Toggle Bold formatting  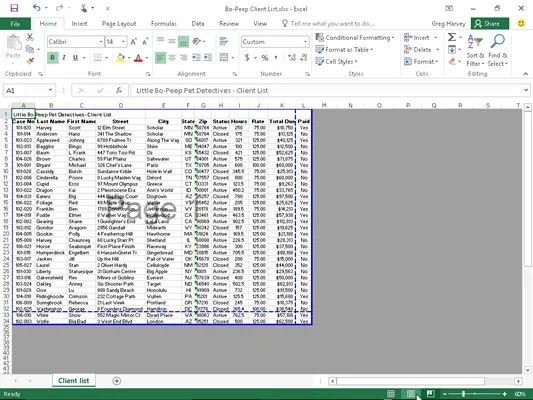coord(52,58)
